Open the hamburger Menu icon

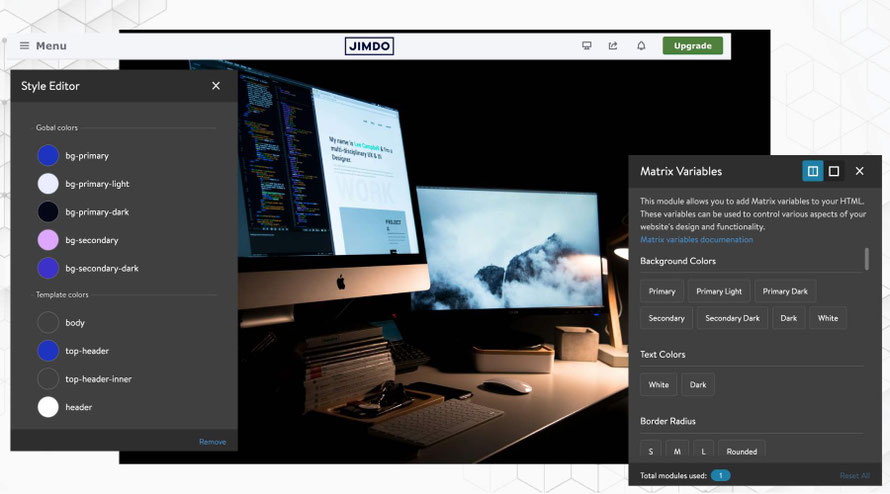24,46
